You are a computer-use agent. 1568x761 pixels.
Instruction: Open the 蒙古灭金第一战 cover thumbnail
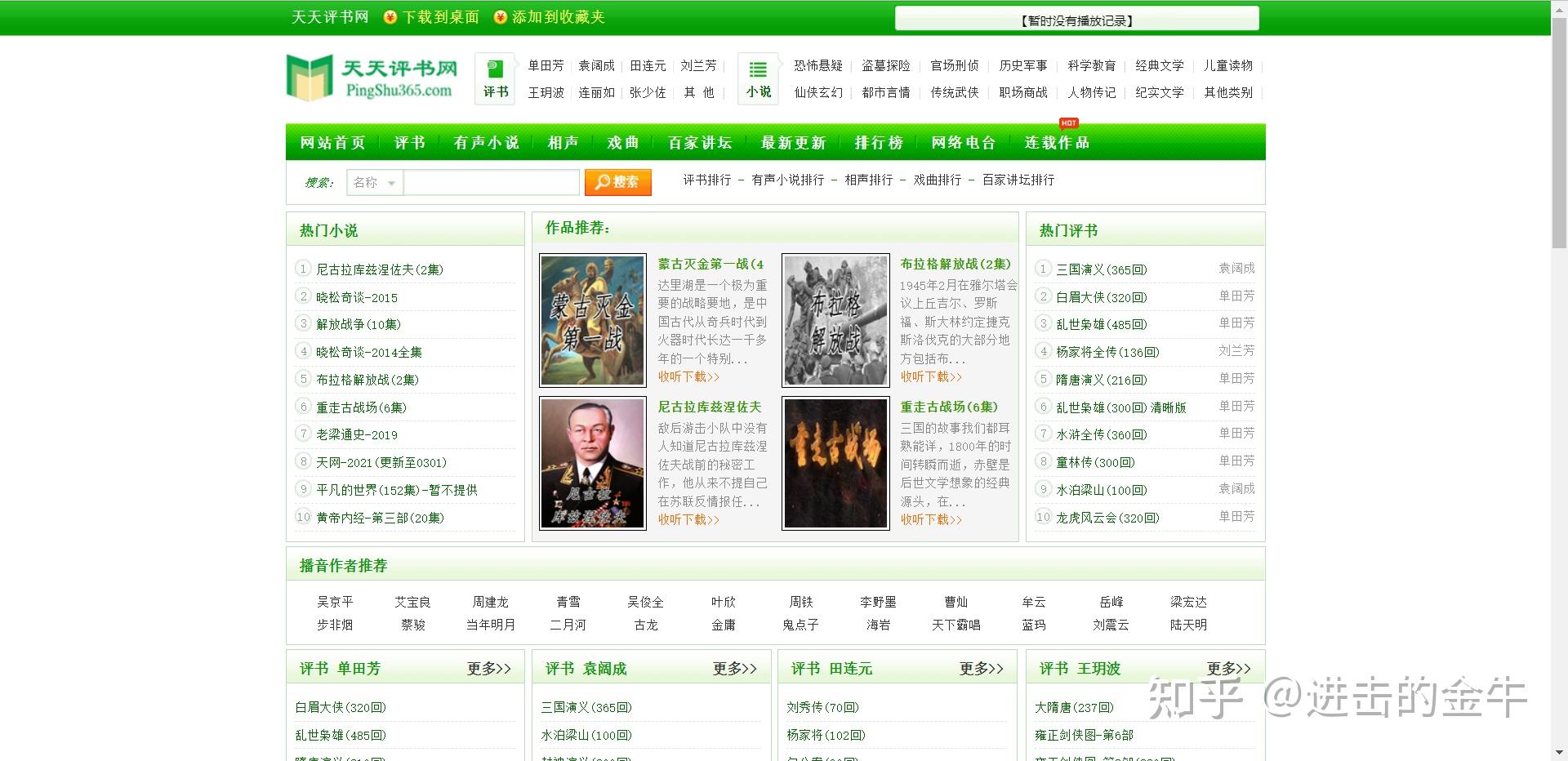[x=593, y=320]
